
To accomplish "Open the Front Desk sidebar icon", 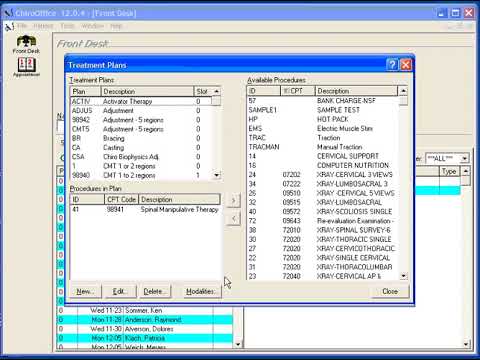I will [x=26, y=44].
